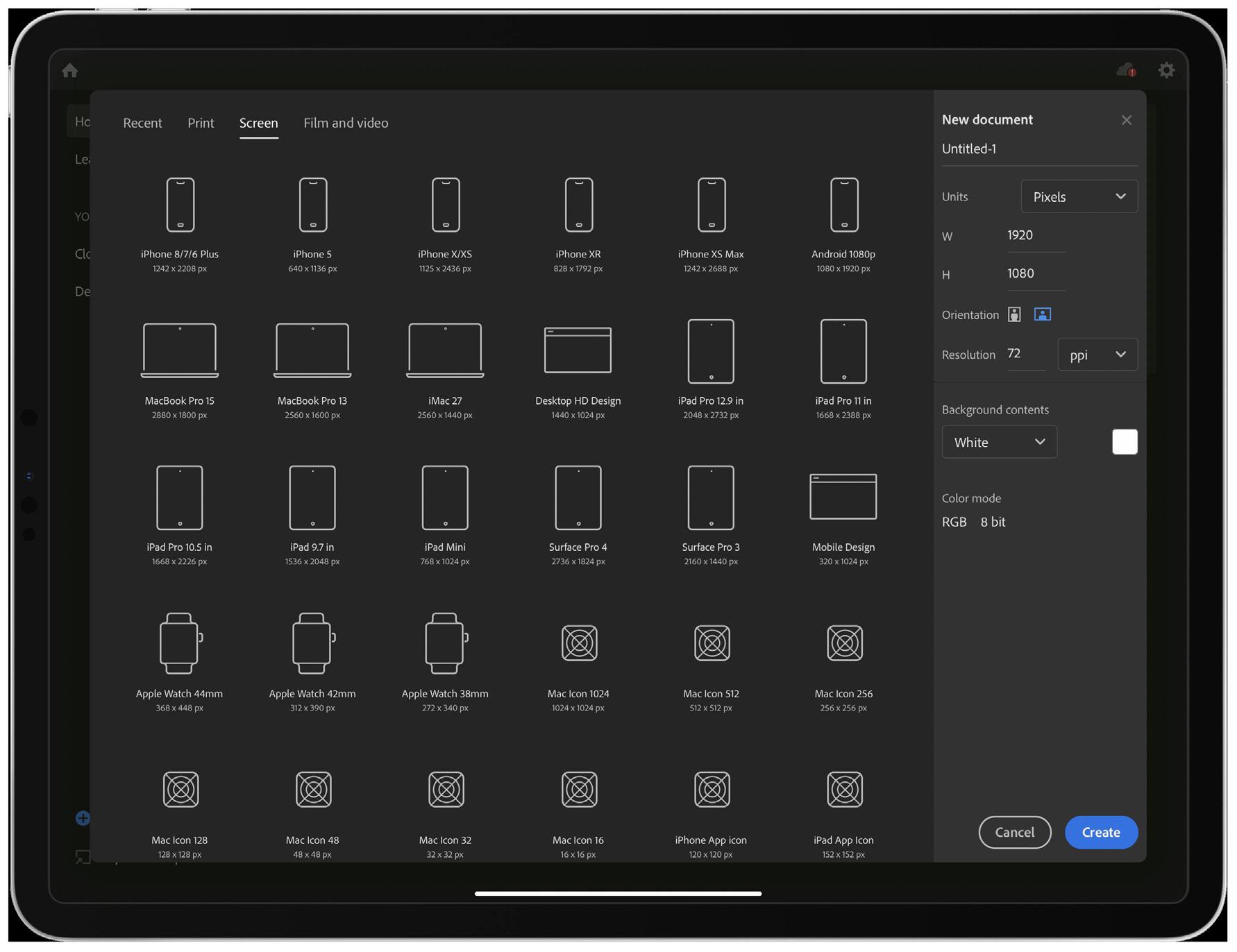1237x952 pixels.
Task: Select the Mac Icon 48 preset
Action: click(x=312, y=815)
